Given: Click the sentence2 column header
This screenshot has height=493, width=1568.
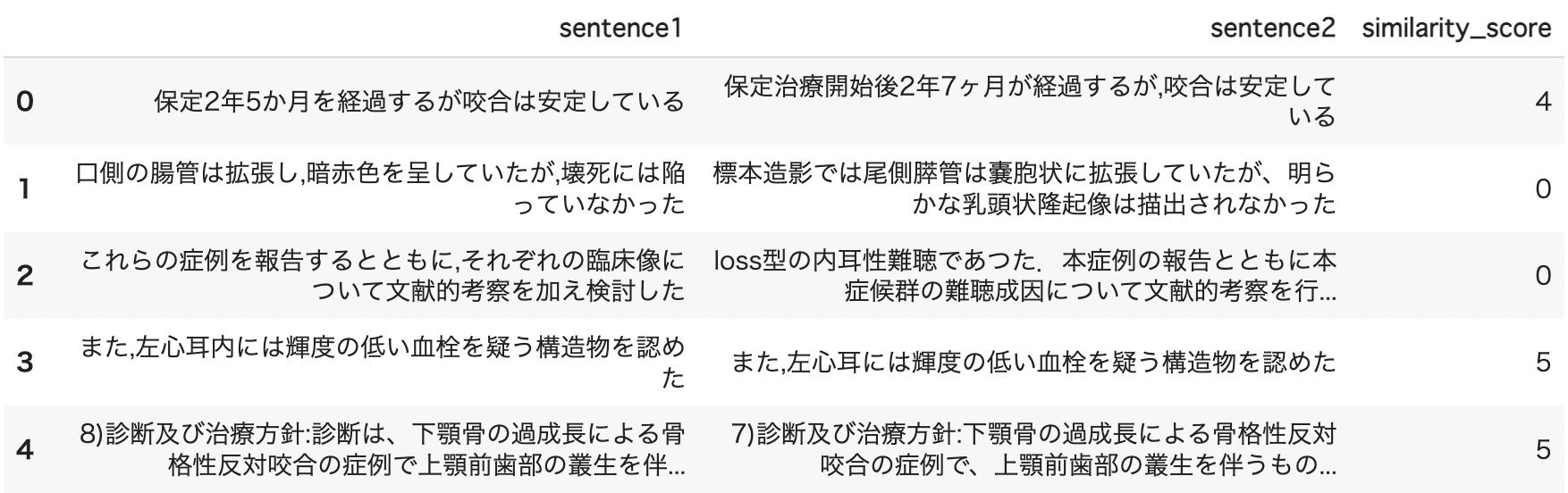Looking at the screenshot, I should point(1272,29).
